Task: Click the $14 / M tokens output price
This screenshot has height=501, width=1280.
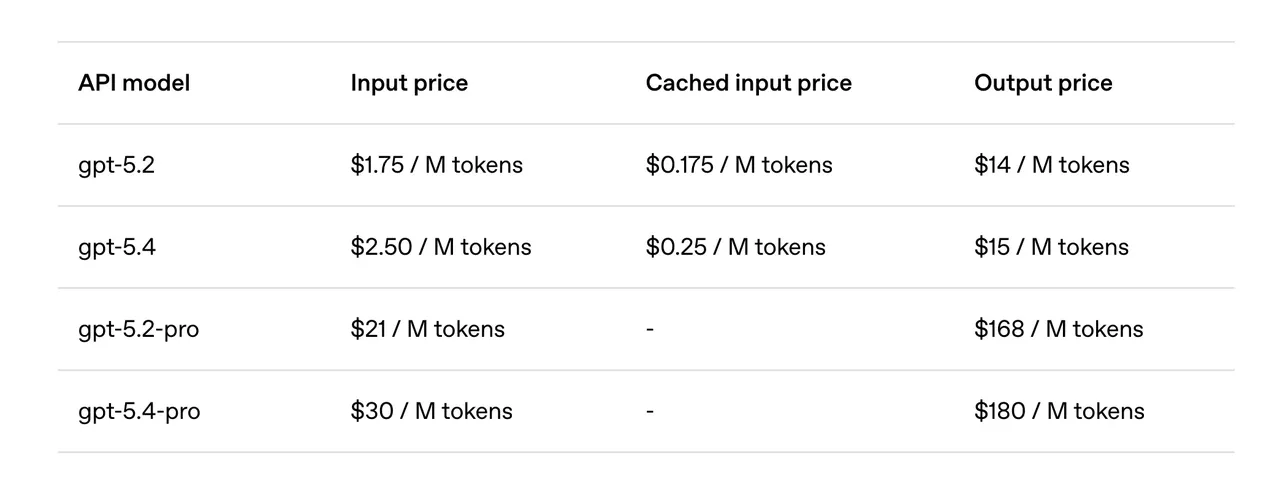Action: pos(1051,165)
